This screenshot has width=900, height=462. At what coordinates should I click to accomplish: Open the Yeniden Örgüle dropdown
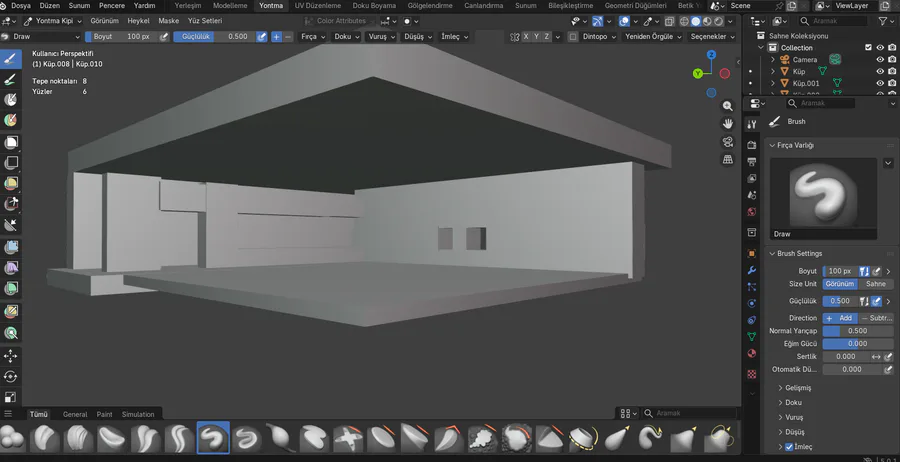pos(650,37)
